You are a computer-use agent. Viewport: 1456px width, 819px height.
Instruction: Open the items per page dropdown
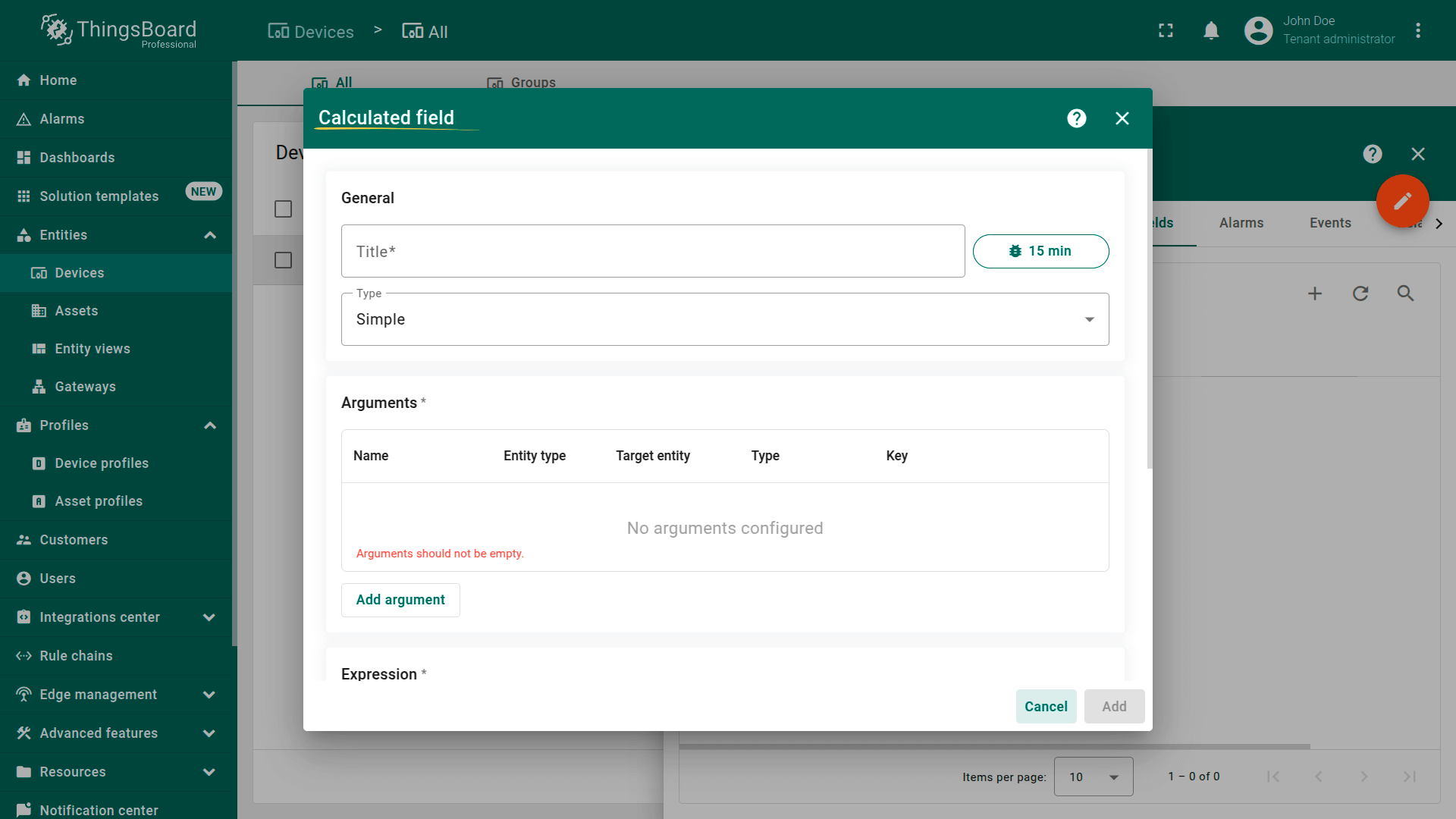[x=1093, y=777]
